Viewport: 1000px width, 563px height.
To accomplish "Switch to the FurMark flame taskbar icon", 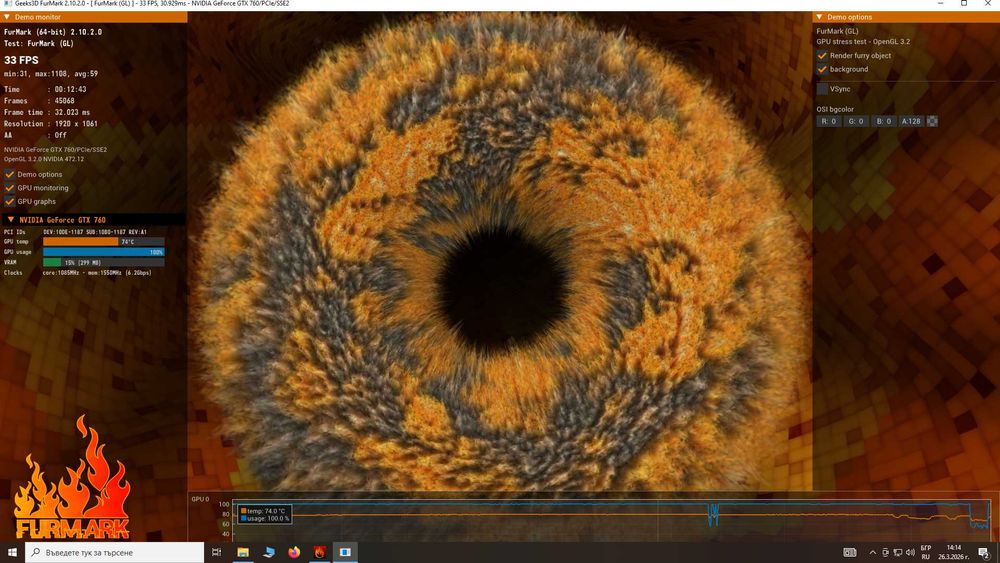I will [320, 552].
